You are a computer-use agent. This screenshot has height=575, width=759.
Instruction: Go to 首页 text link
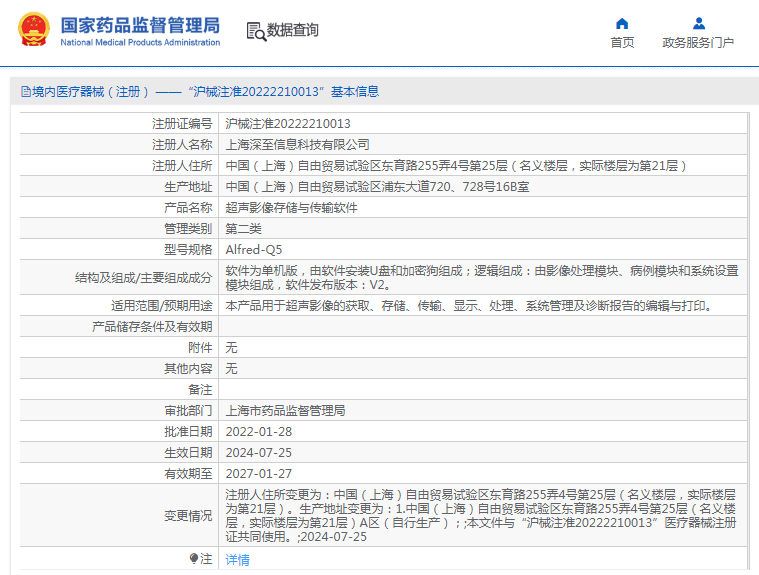pos(622,43)
